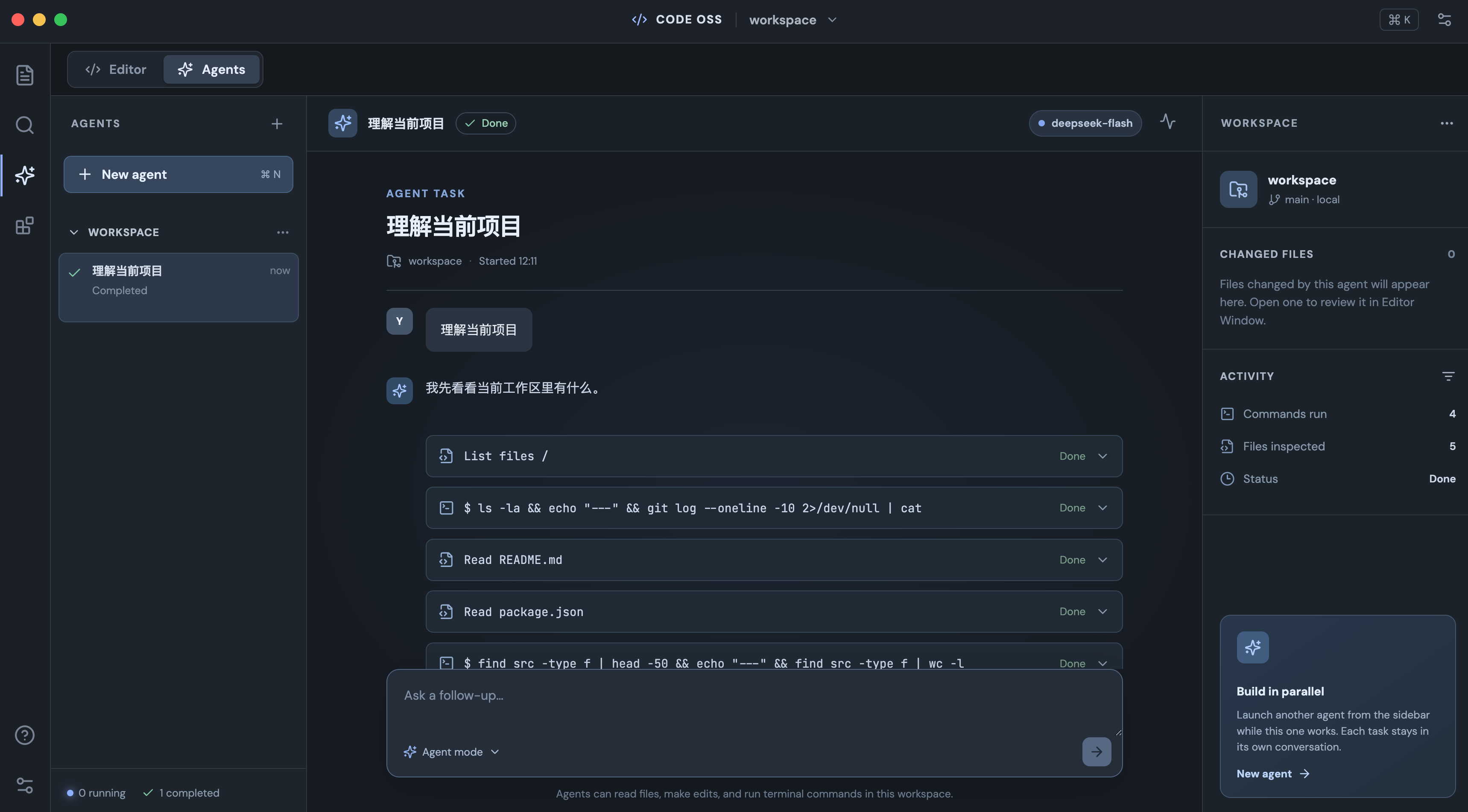The image size is (1468, 812).
Task: Focus the Ask a follow-up input field
Action: tap(754, 703)
